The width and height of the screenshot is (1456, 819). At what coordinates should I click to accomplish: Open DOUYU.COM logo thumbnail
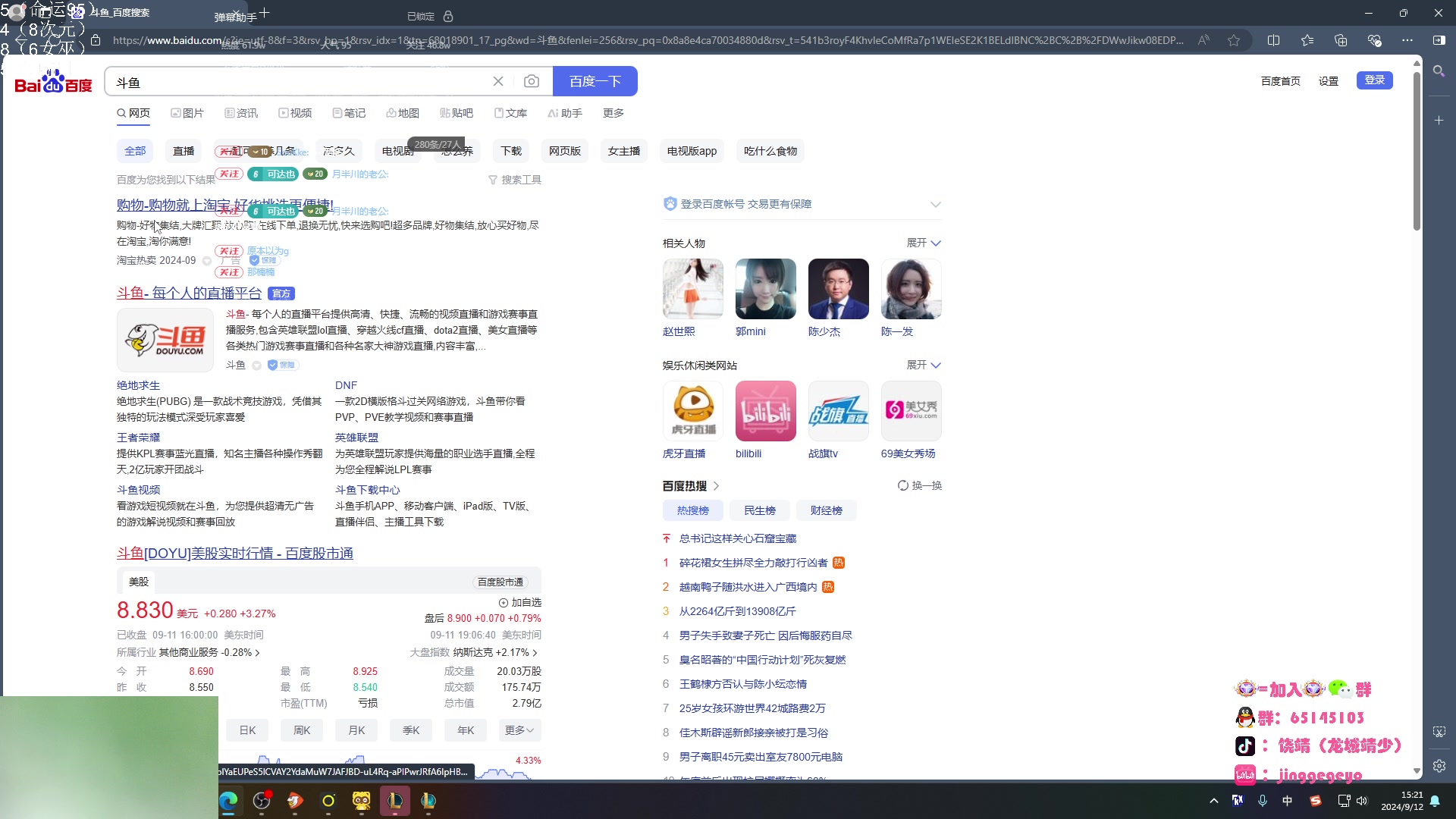(x=165, y=340)
